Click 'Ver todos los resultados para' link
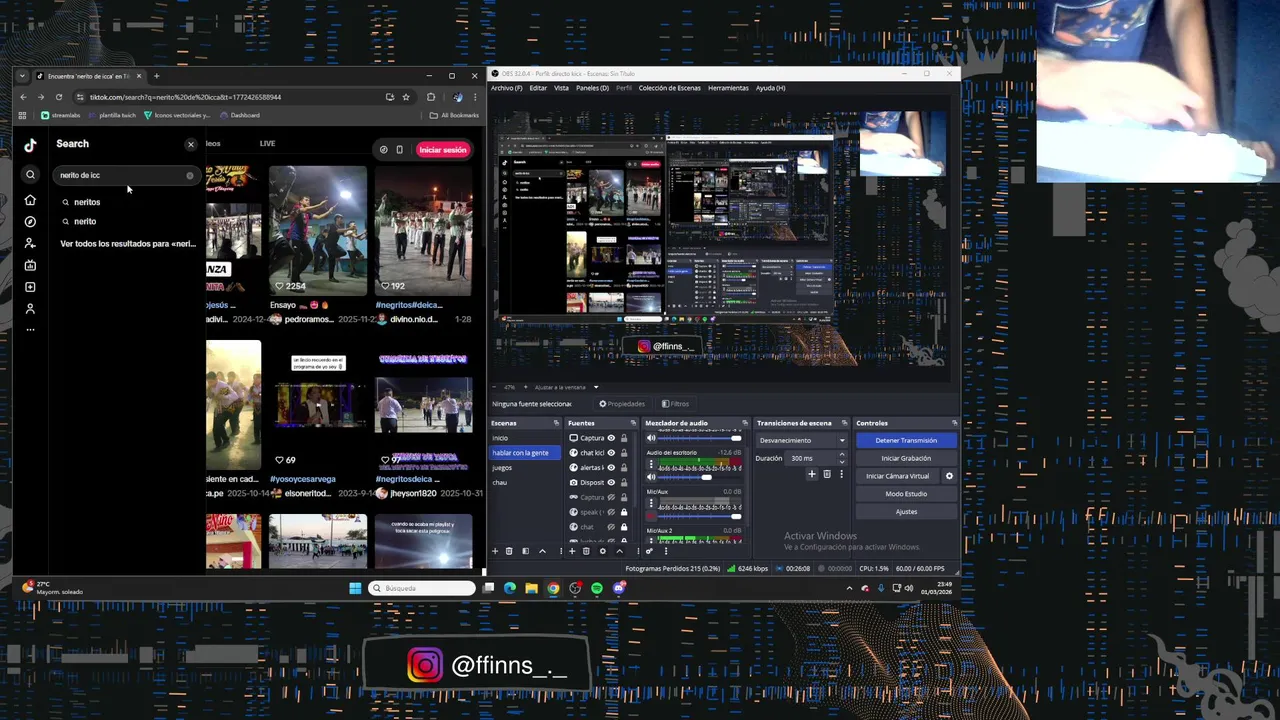Image resolution: width=1280 pixels, height=720 pixels. click(x=128, y=244)
